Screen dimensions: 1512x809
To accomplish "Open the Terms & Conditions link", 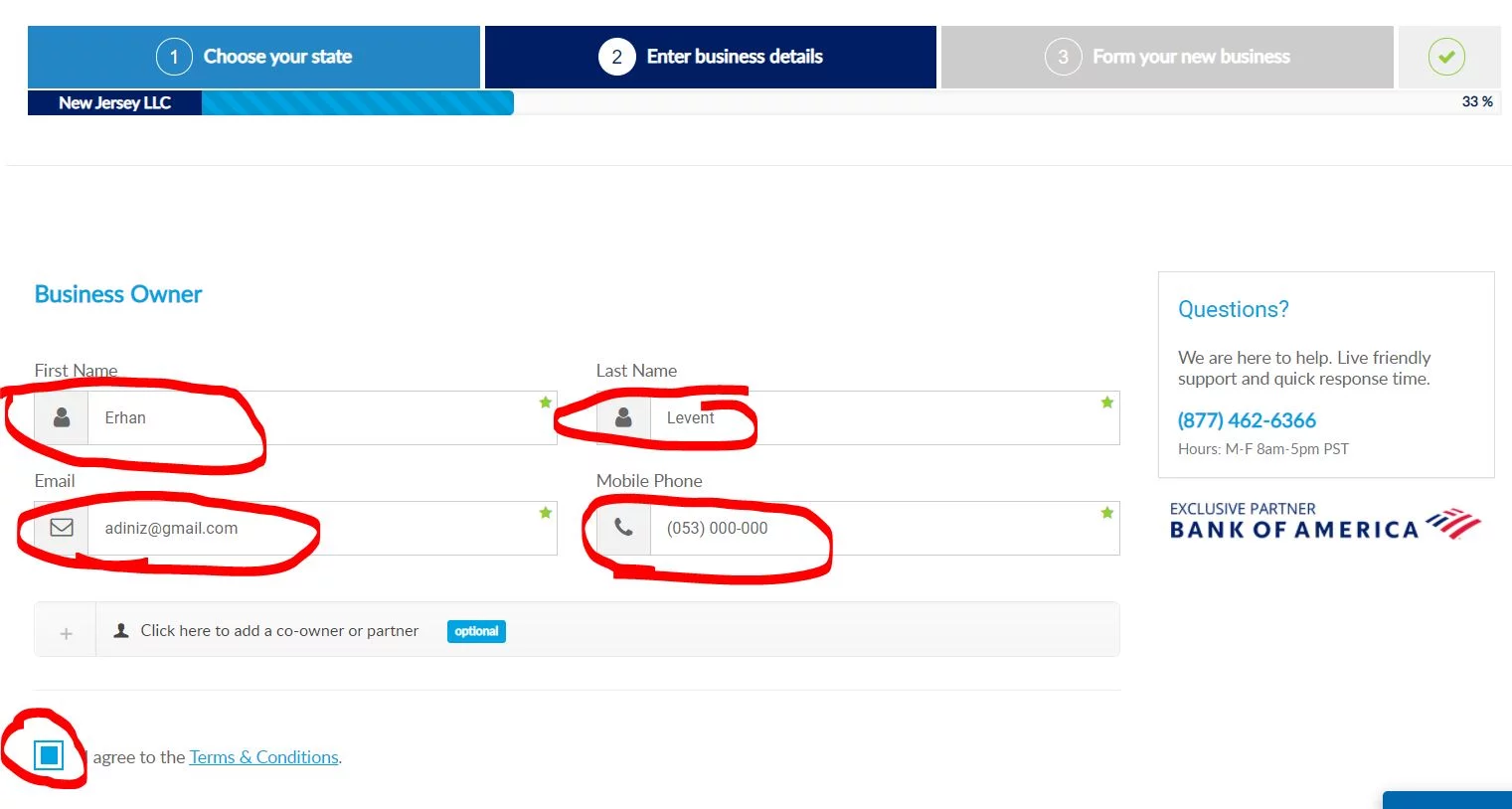I will tap(263, 757).
